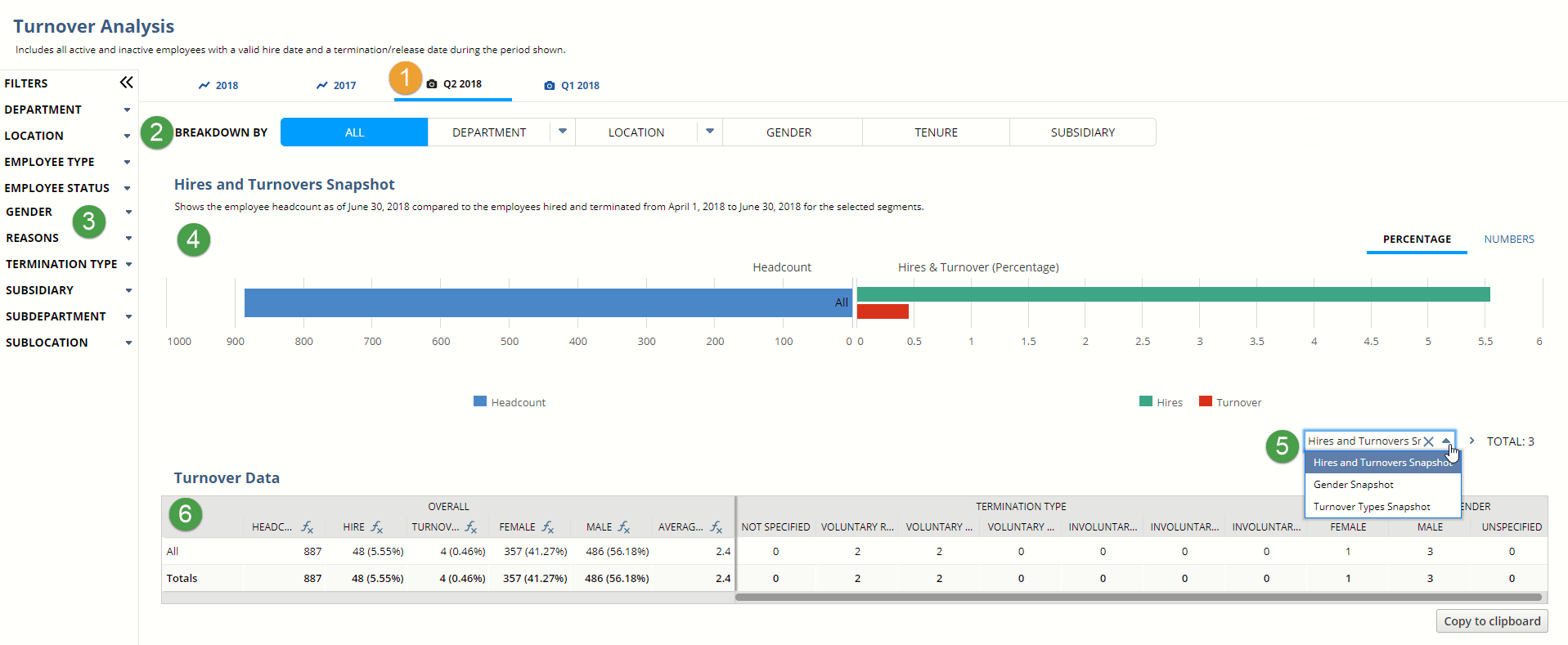
Task: Expand the Subdepartment filter
Action: click(x=128, y=316)
